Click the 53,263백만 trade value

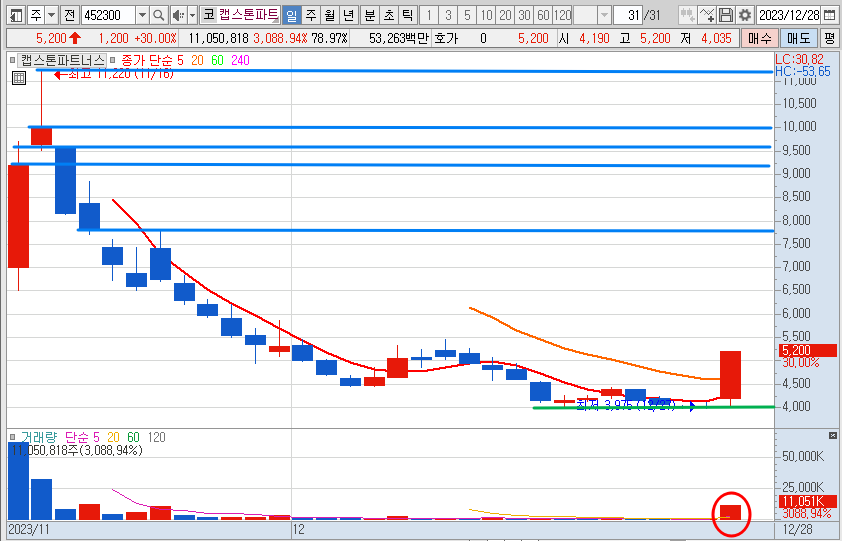coord(398,39)
